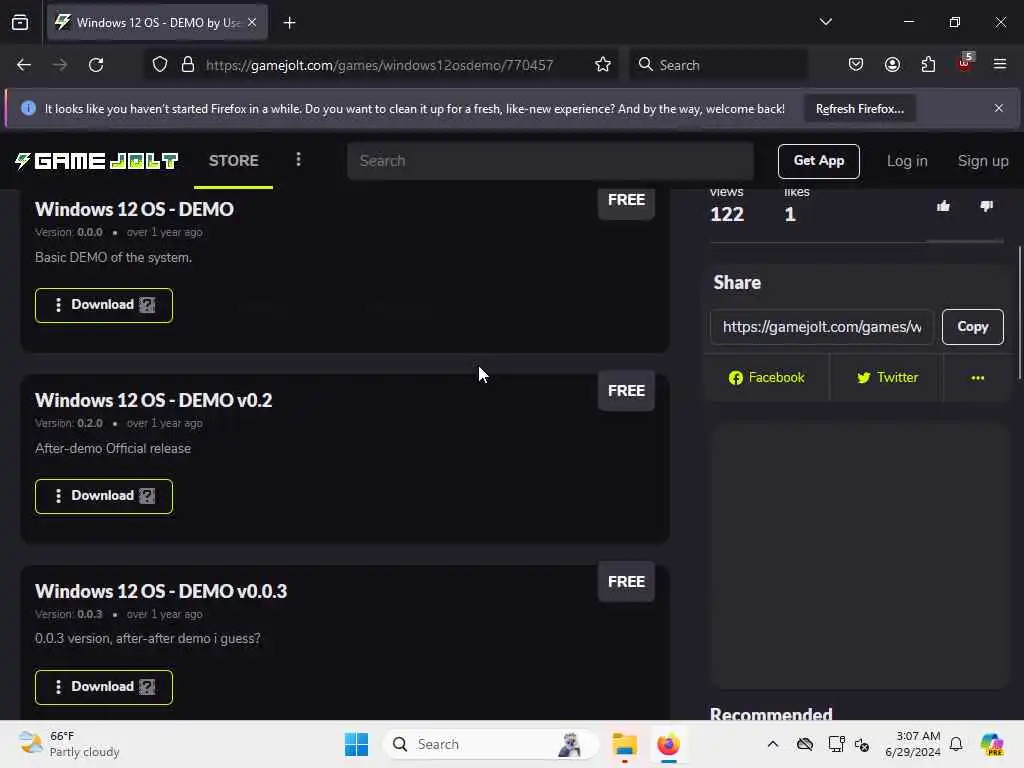Screen dimensions: 1024x768
Task: Switch to Windows 12 OS - DEMO tab
Action: coord(157,23)
